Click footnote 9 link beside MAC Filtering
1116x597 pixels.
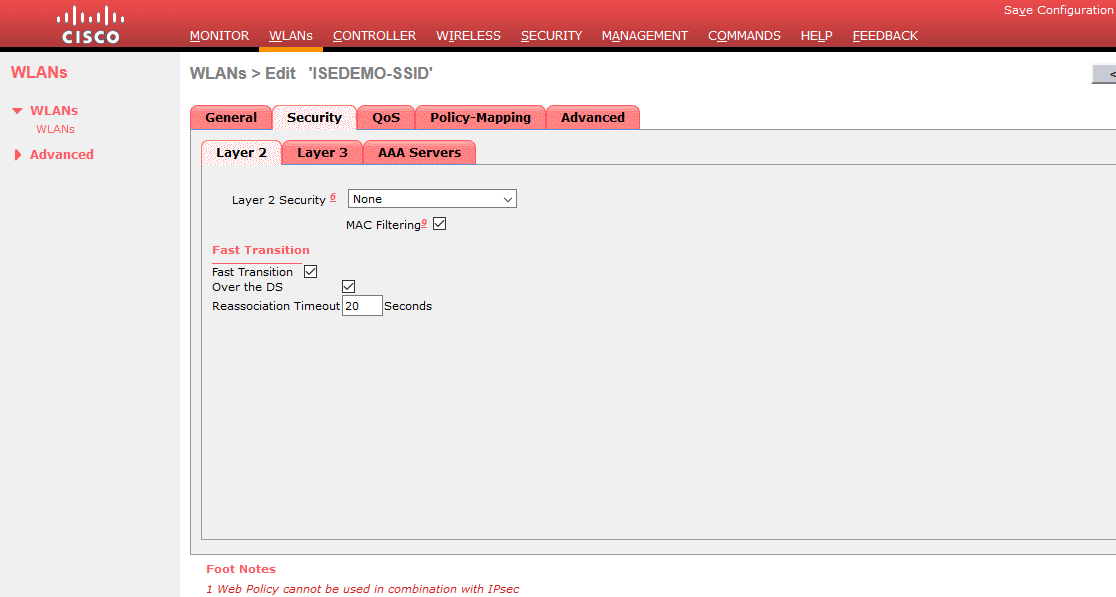(424, 223)
